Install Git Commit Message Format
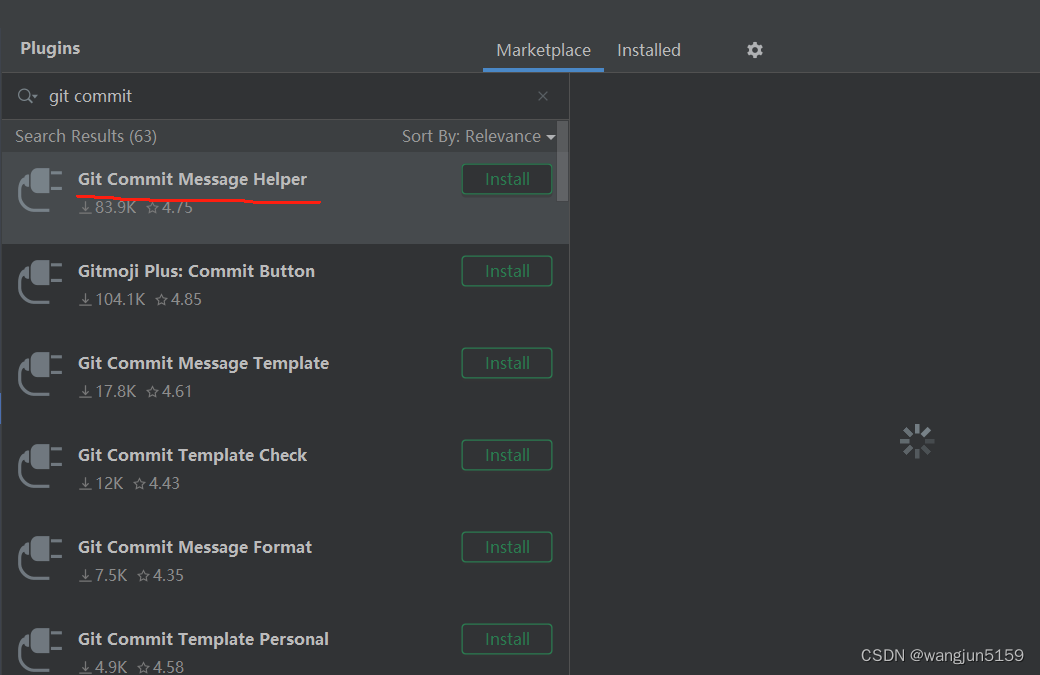This screenshot has height=675, width=1040. (x=507, y=548)
